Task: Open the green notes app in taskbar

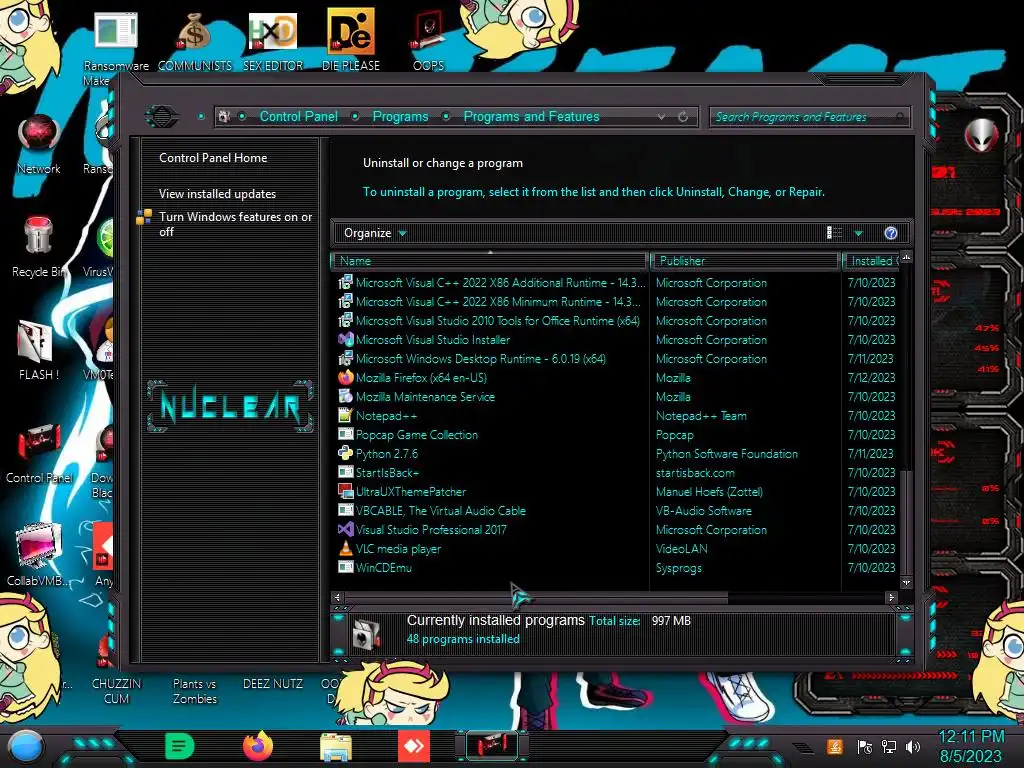Action: pos(180,746)
